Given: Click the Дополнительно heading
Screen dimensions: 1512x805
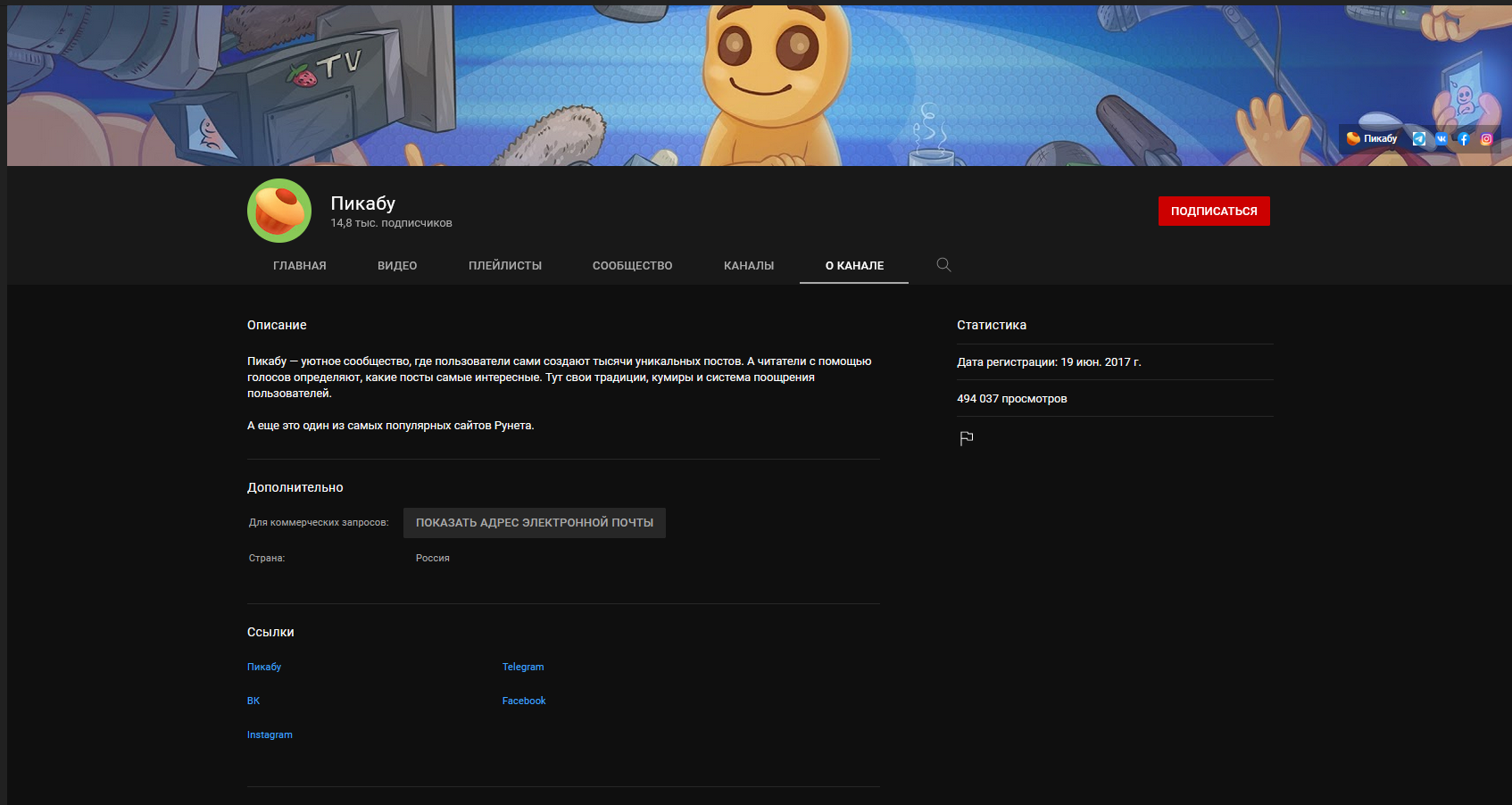Looking at the screenshot, I should point(295,487).
